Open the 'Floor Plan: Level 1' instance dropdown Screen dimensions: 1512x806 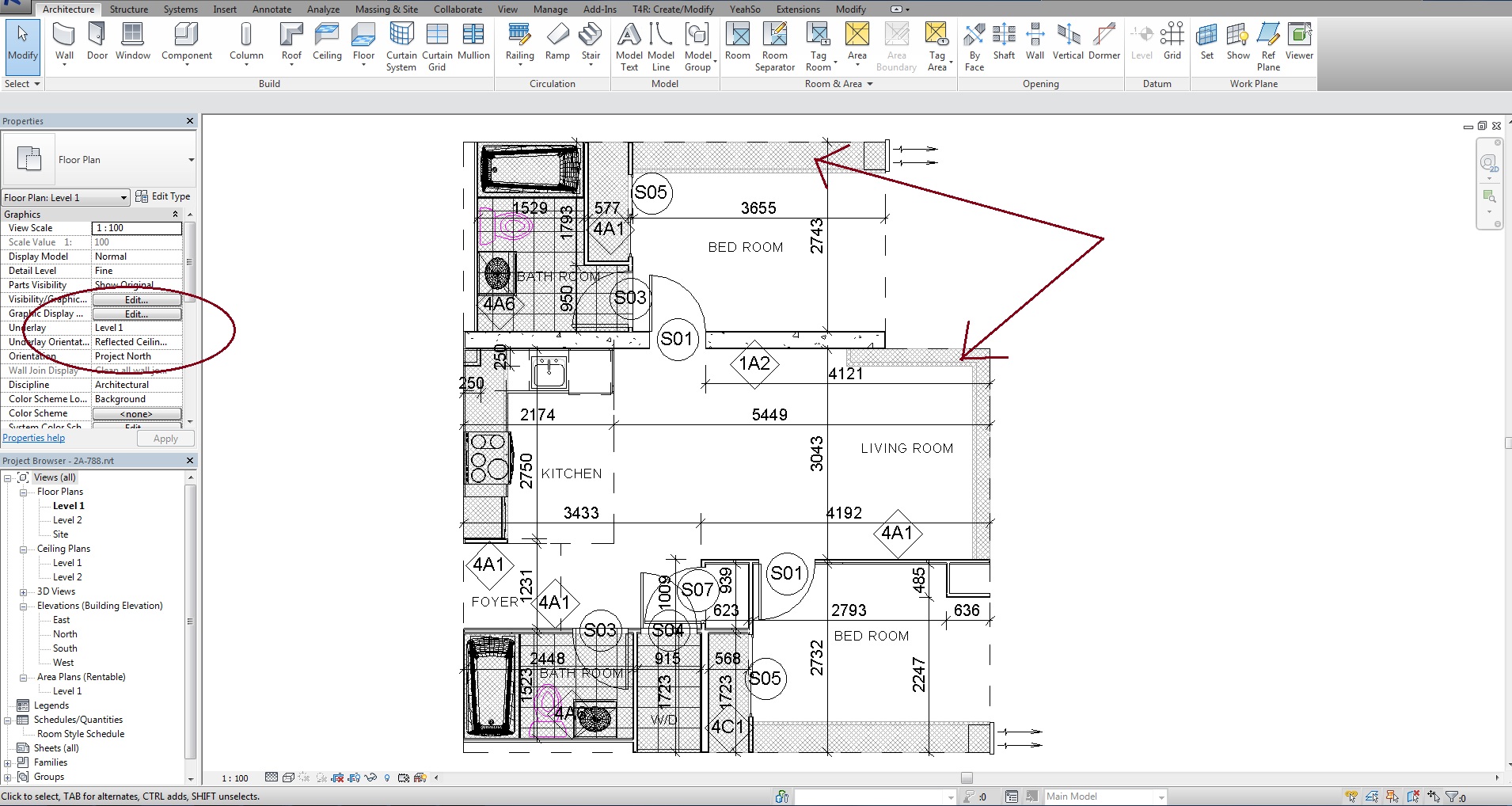coord(65,197)
